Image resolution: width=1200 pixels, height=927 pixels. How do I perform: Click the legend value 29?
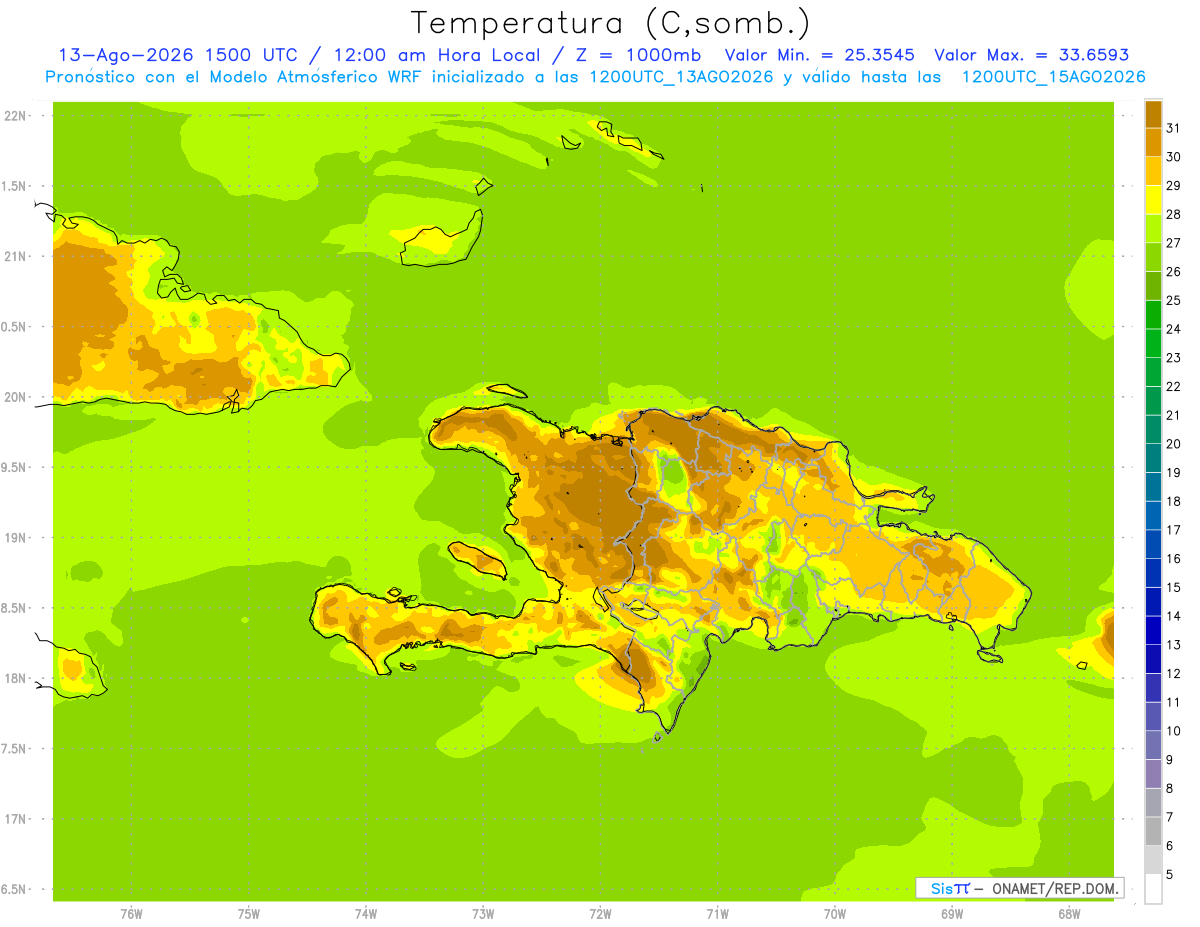pos(1173,186)
